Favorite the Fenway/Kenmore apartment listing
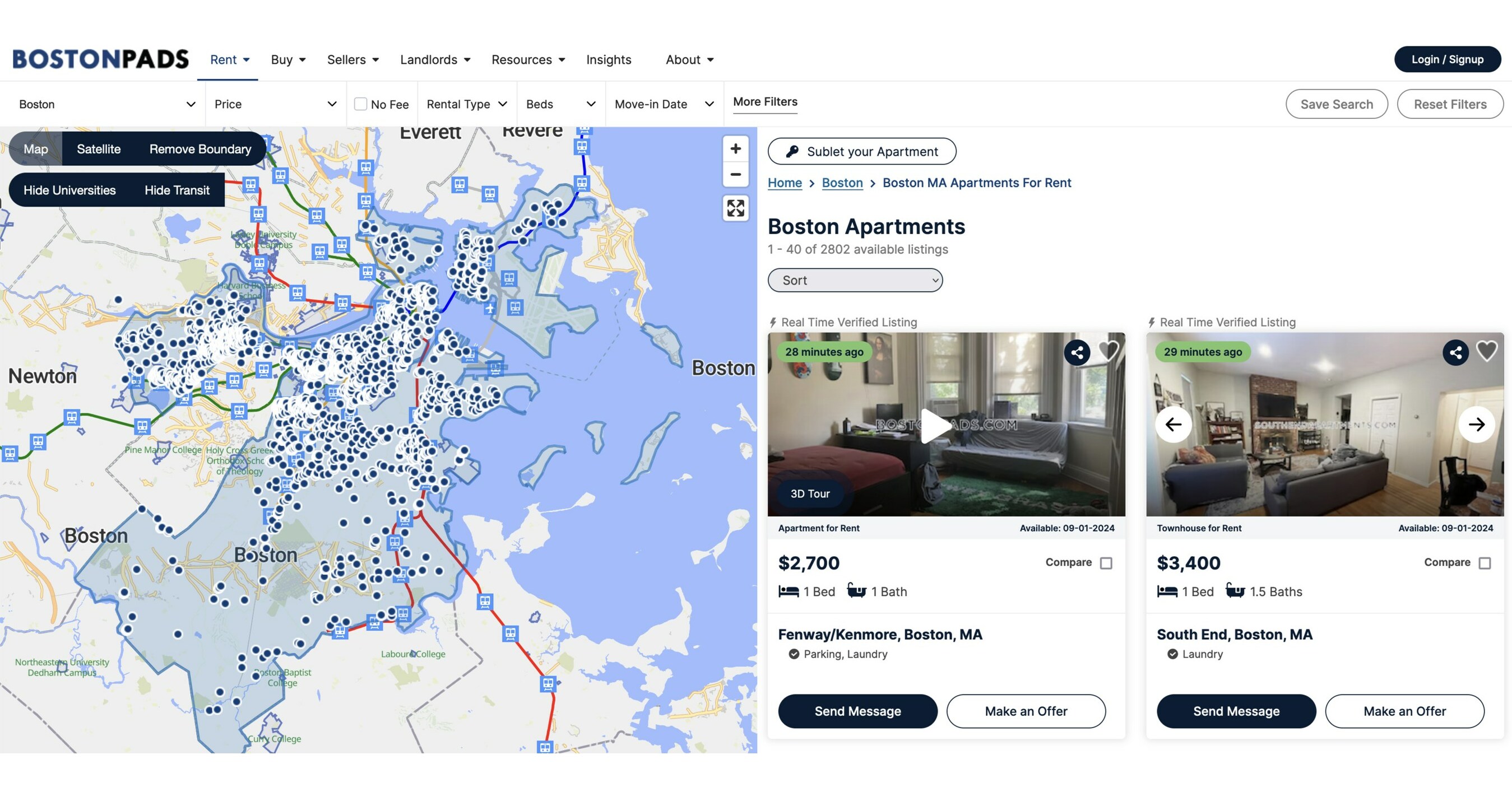 (1107, 351)
